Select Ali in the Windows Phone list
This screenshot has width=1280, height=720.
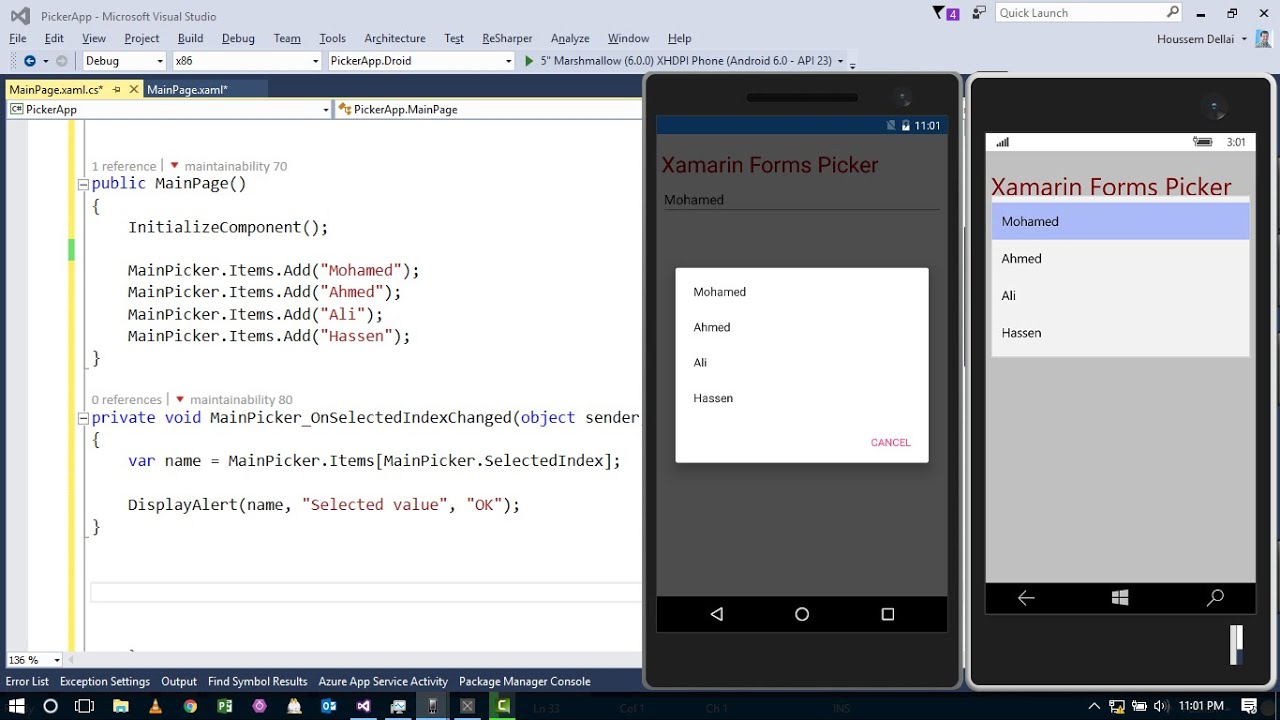point(1120,295)
